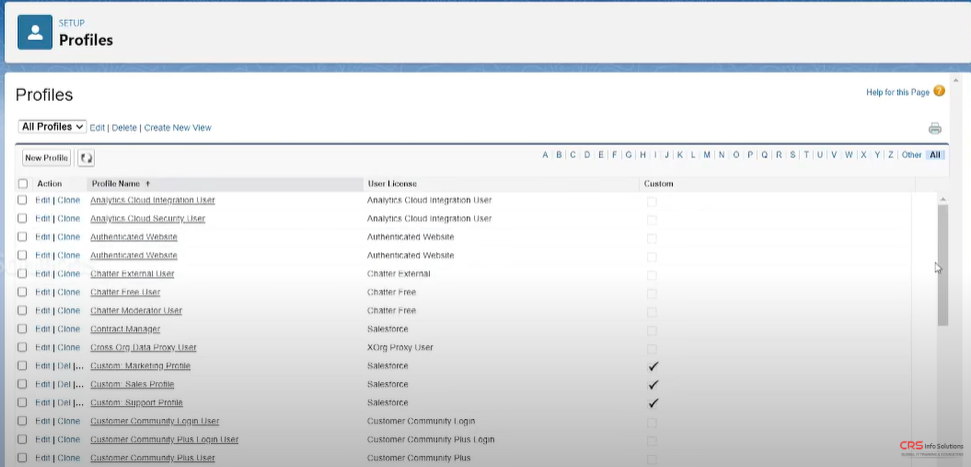971x467 pixels.
Task: Open the Chatter Free User profile
Action: (125, 292)
